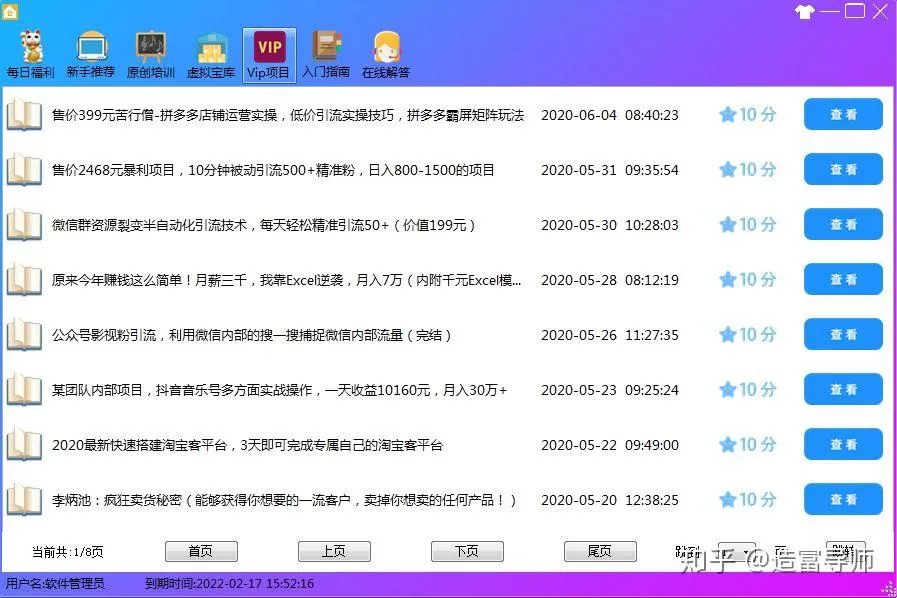Click 查看 for the 售价2468元暴利项目 item

pos(843,170)
